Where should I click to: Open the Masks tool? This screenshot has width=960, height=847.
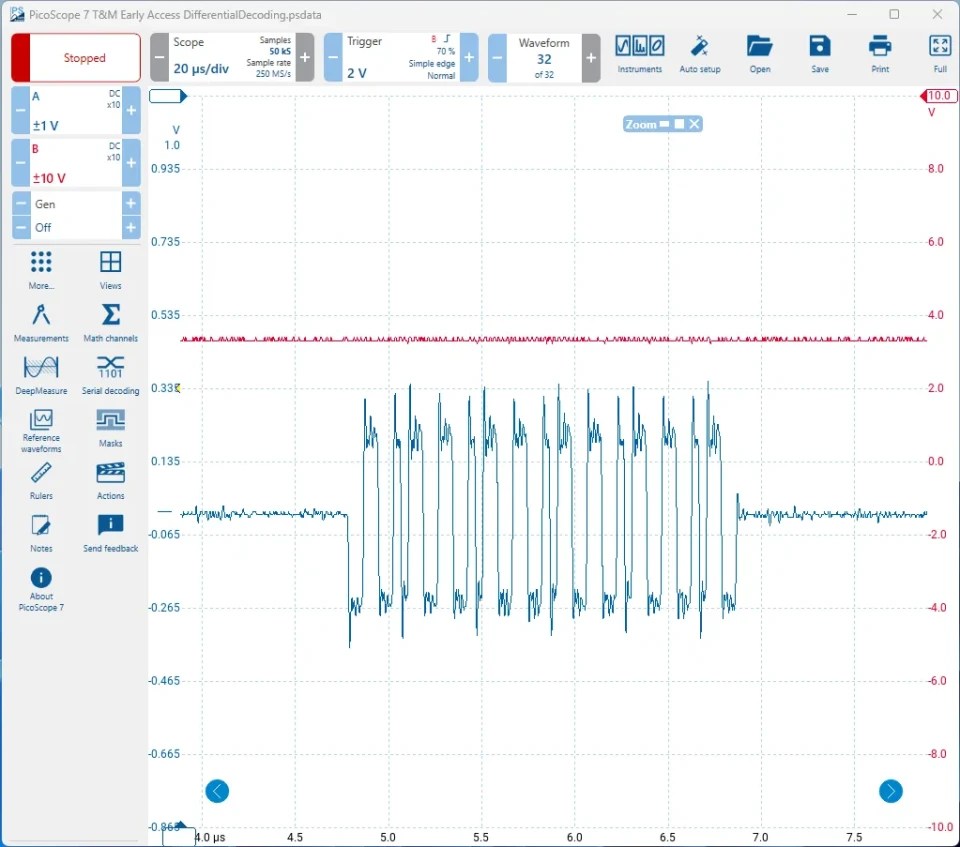[109, 424]
